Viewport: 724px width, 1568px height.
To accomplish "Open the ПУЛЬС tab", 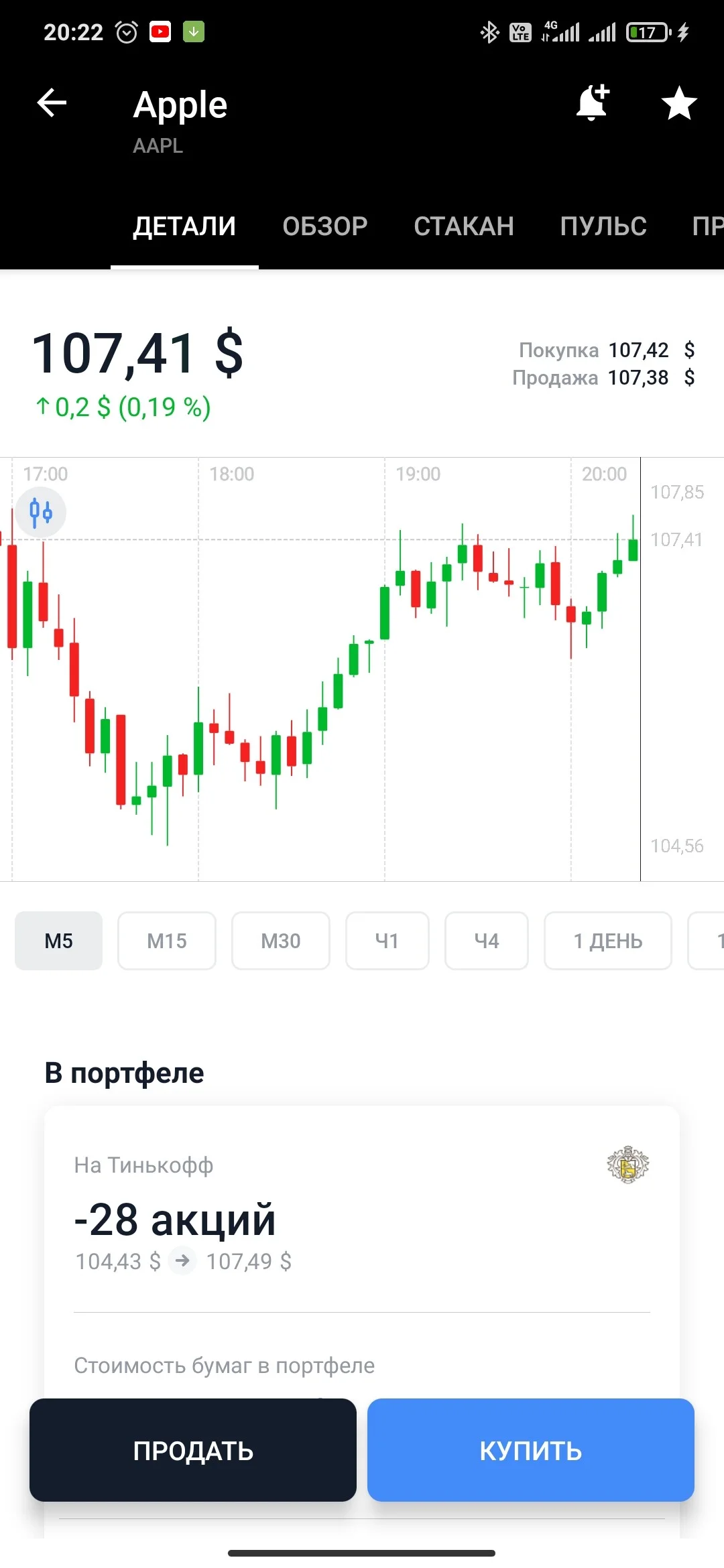I will 603,226.
